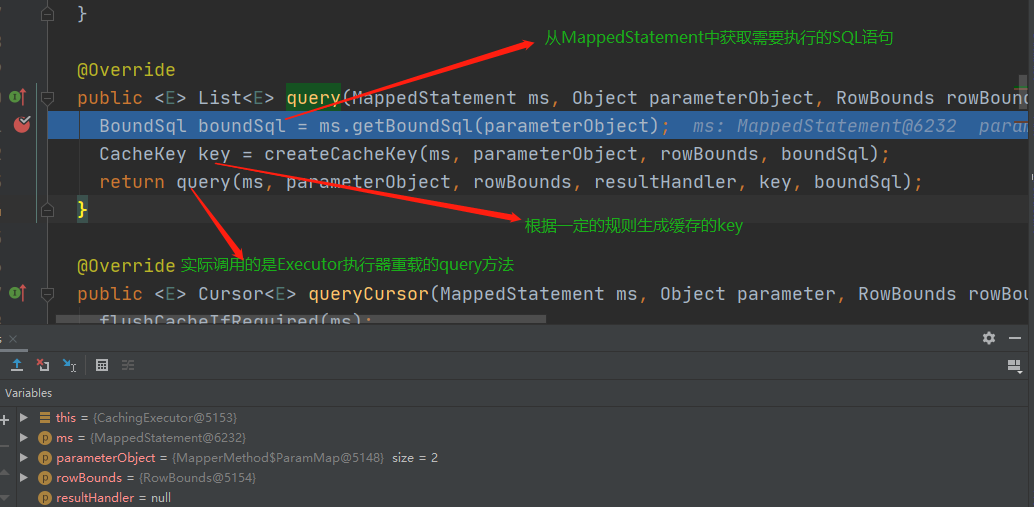Open debug panel settings gear

[988, 338]
